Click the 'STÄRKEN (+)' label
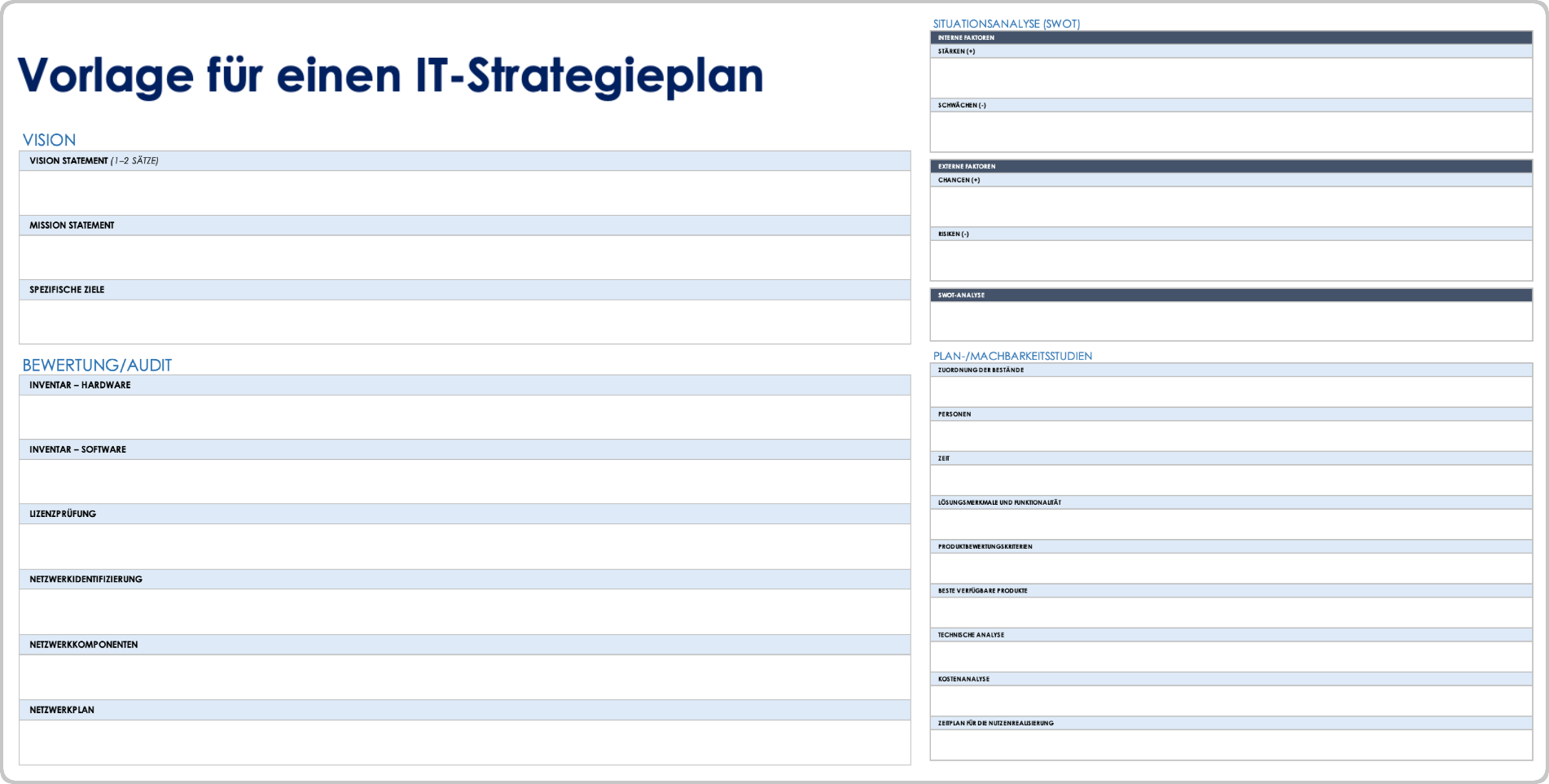This screenshot has height=784, width=1549. click(x=956, y=51)
